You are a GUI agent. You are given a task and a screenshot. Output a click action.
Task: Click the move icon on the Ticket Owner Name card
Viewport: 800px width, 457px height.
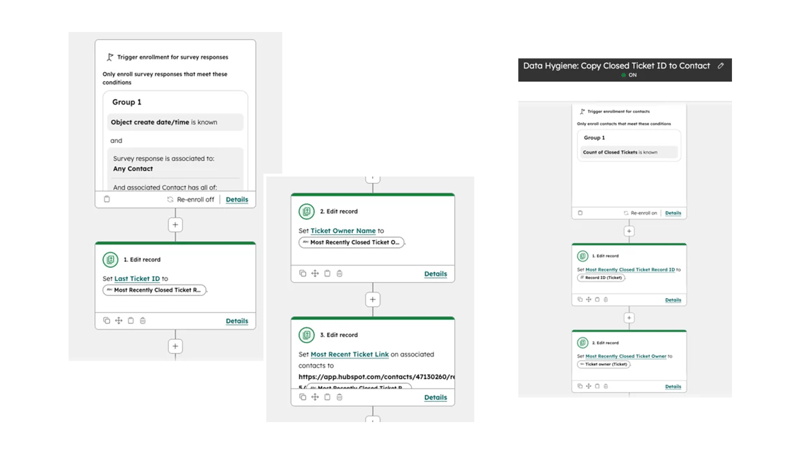(315, 273)
